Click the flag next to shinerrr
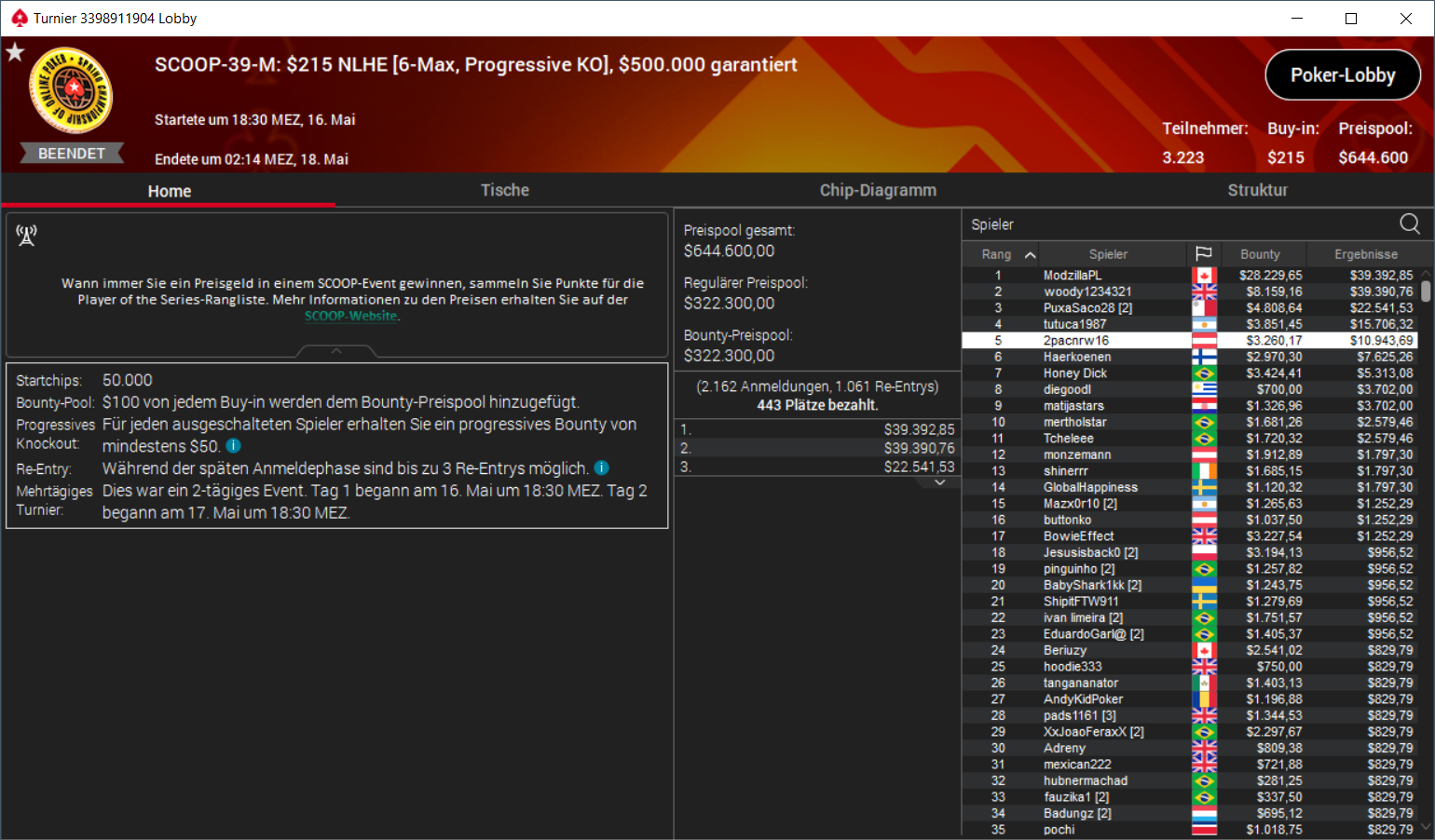This screenshot has width=1435, height=840. point(1204,471)
